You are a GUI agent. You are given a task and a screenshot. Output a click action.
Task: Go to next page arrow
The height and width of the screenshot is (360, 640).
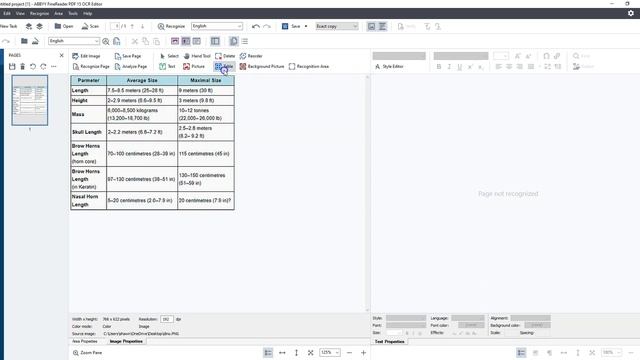(142, 26)
